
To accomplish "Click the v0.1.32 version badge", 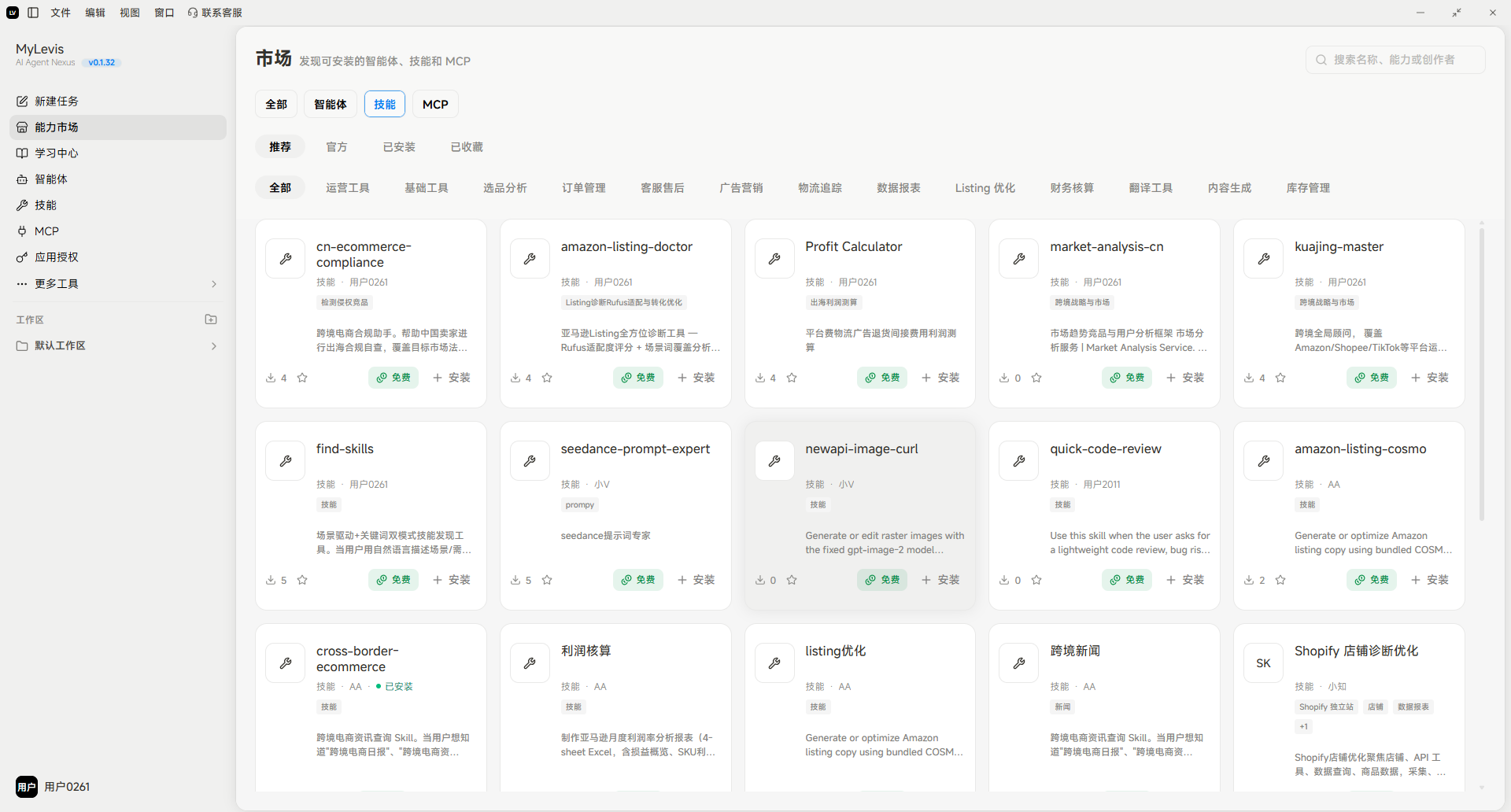I will point(102,63).
